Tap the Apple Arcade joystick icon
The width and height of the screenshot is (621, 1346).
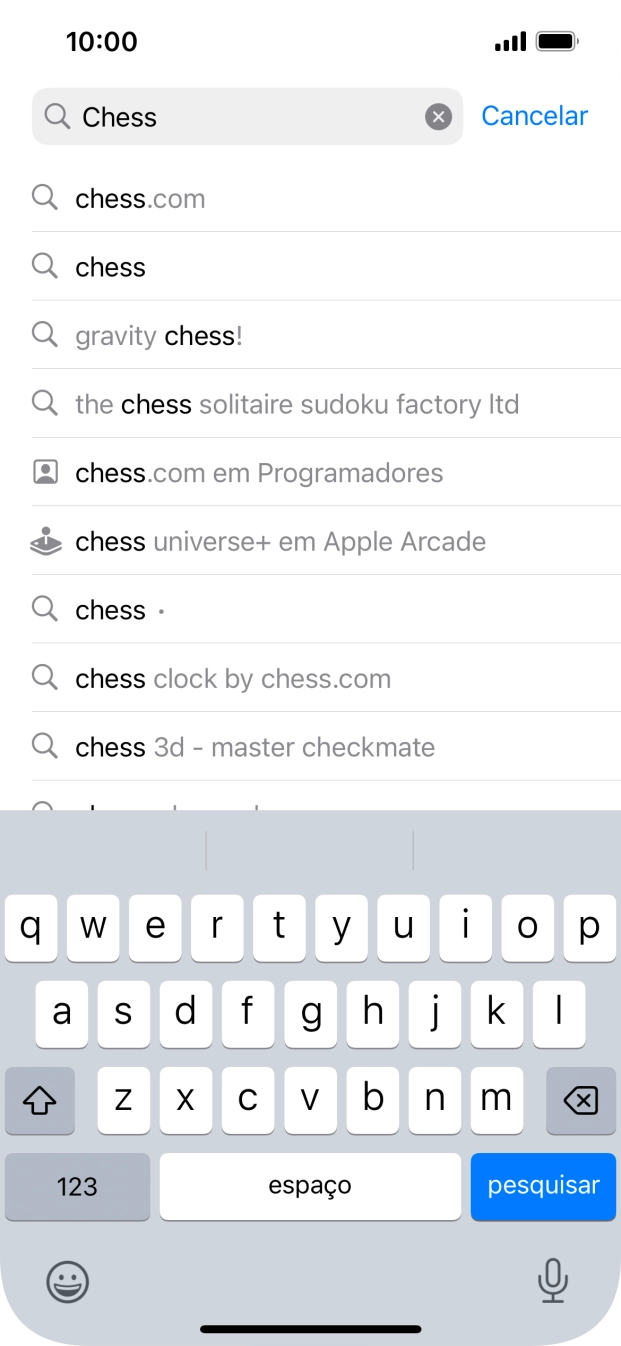coord(45,541)
